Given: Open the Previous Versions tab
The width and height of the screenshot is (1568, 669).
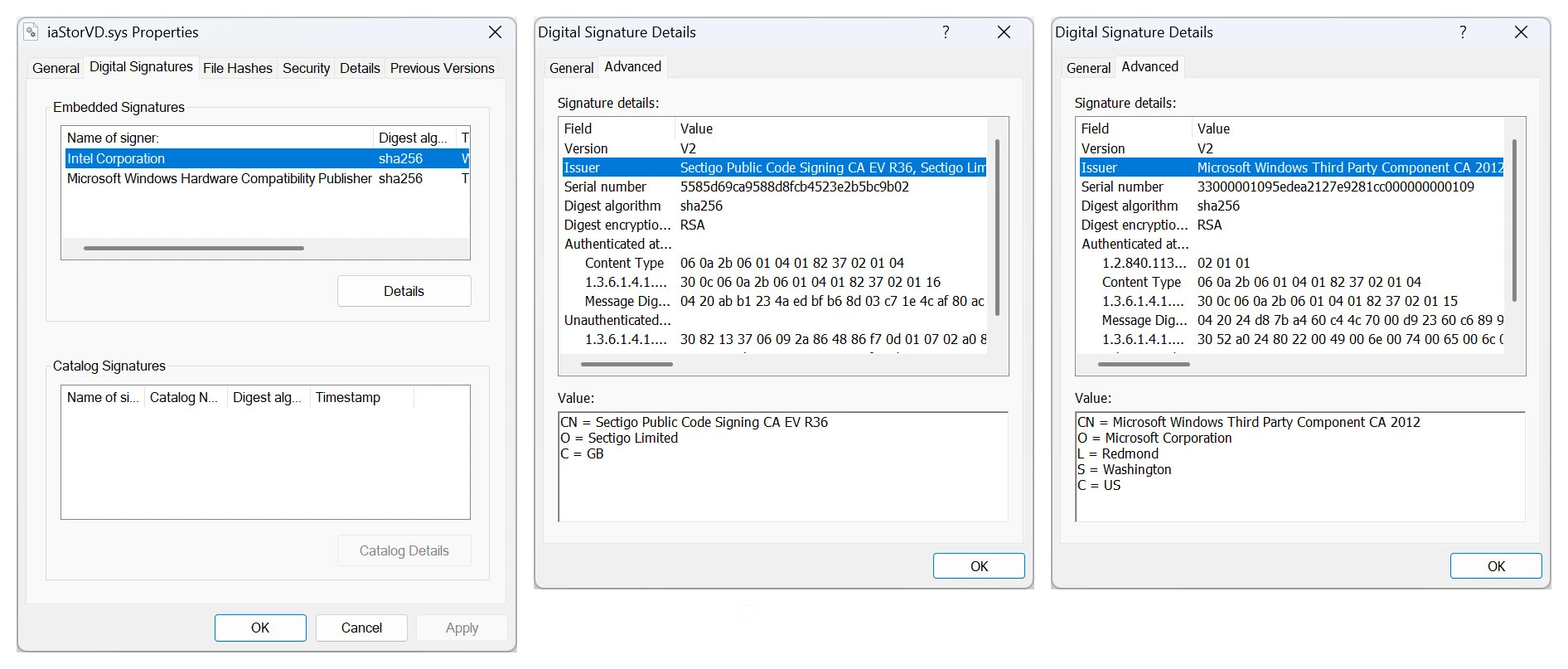Looking at the screenshot, I should pyautogui.click(x=443, y=68).
